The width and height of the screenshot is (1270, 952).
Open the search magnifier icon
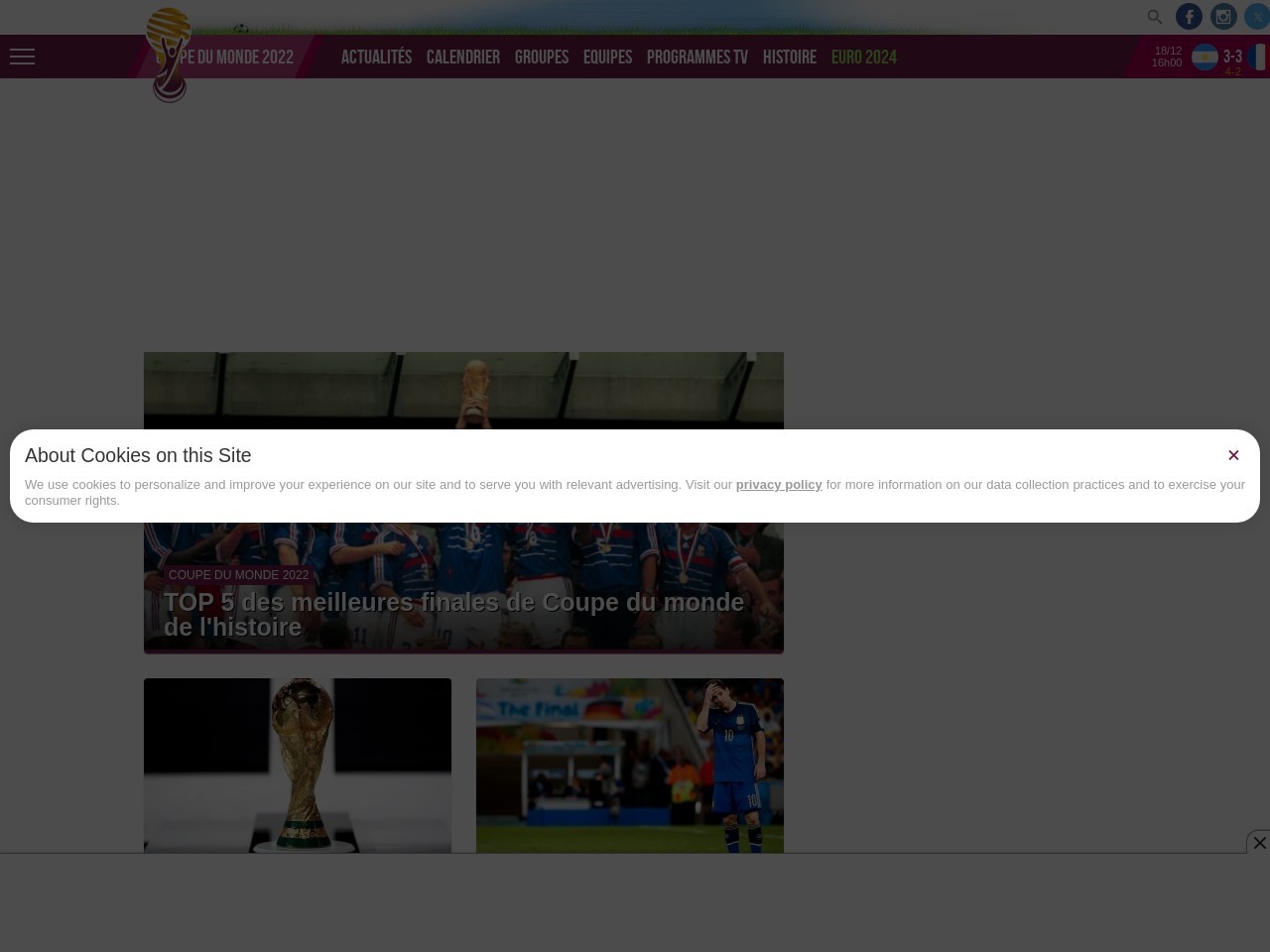click(1154, 17)
